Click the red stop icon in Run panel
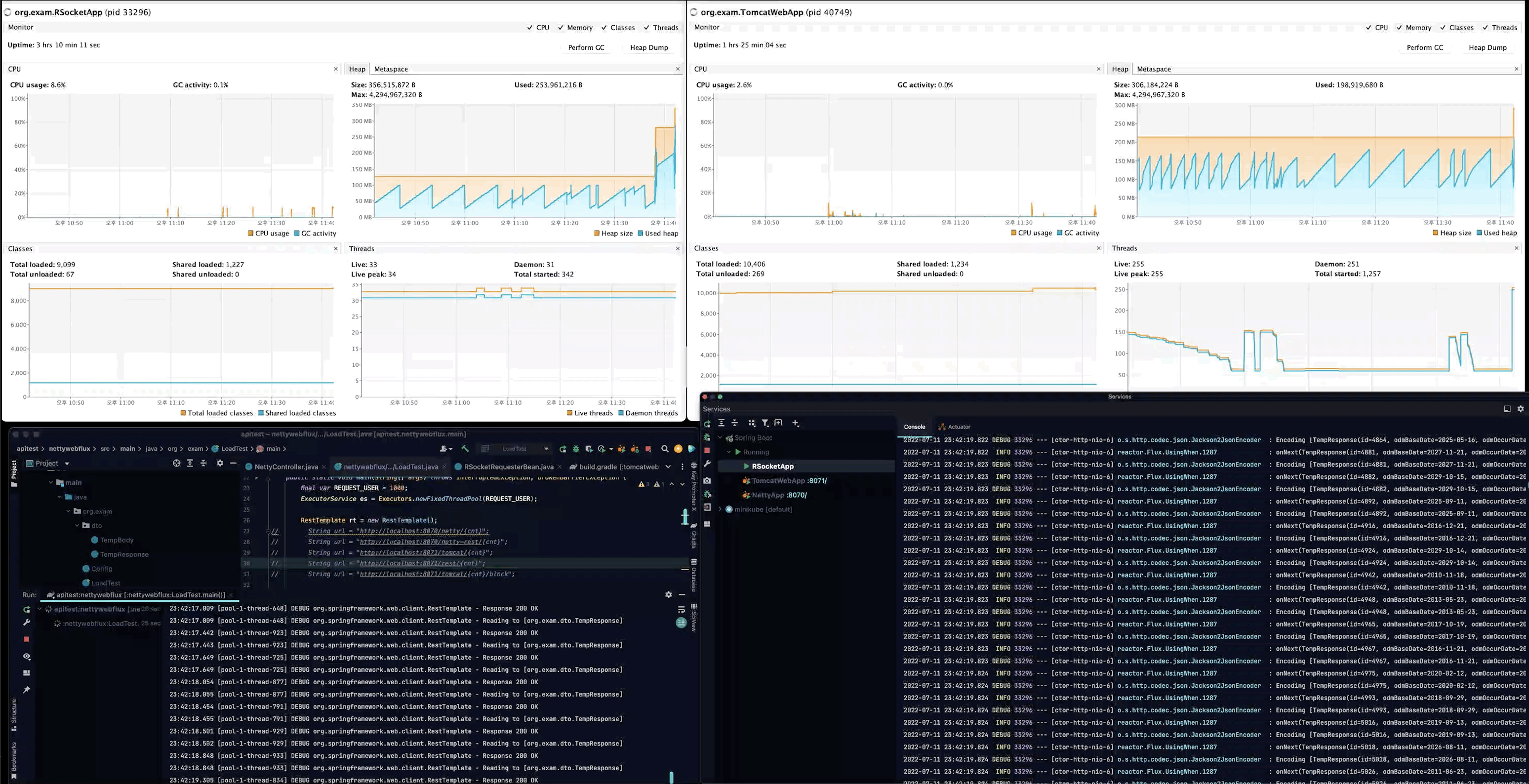Image resolution: width=1529 pixels, height=784 pixels. pyautogui.click(x=26, y=639)
